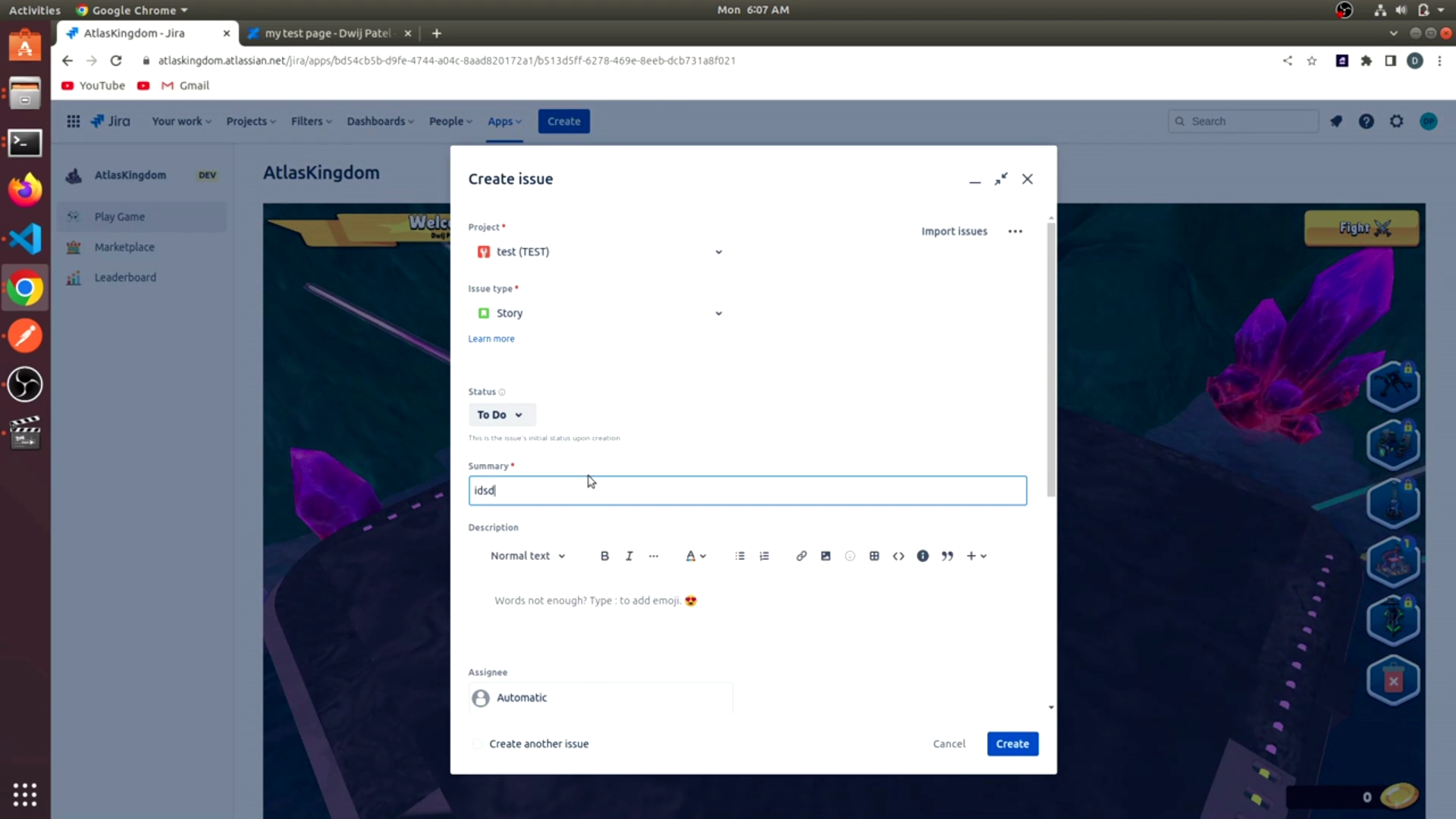1456x819 pixels.
Task: Switch to my test page browser tab
Action: click(328, 33)
